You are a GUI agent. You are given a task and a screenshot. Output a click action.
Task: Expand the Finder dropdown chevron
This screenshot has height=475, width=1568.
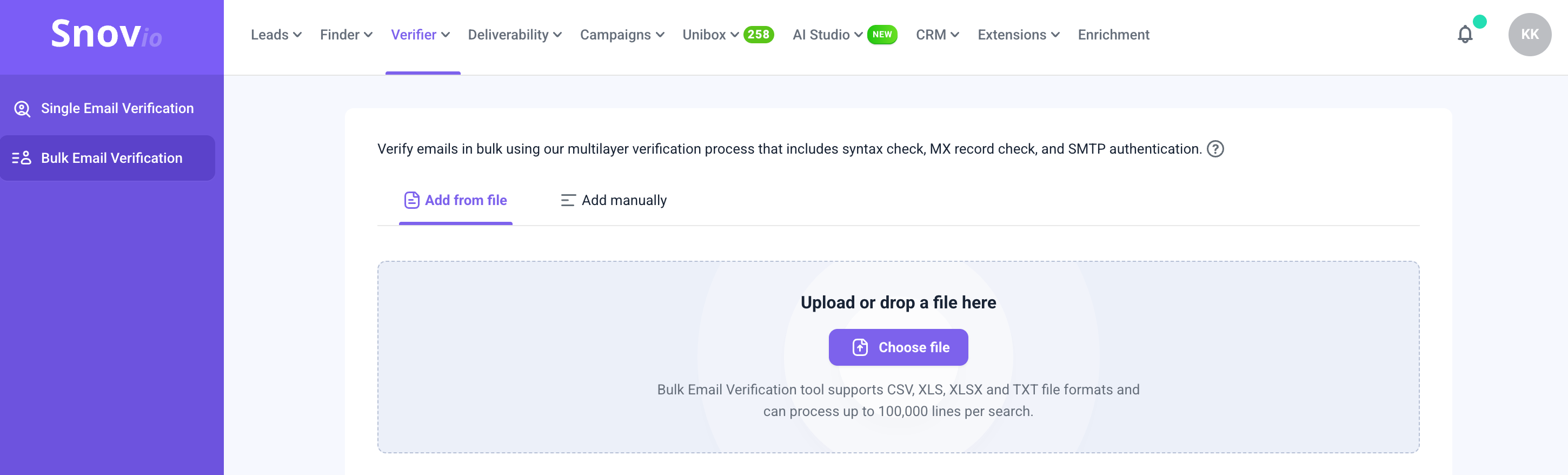pos(368,35)
